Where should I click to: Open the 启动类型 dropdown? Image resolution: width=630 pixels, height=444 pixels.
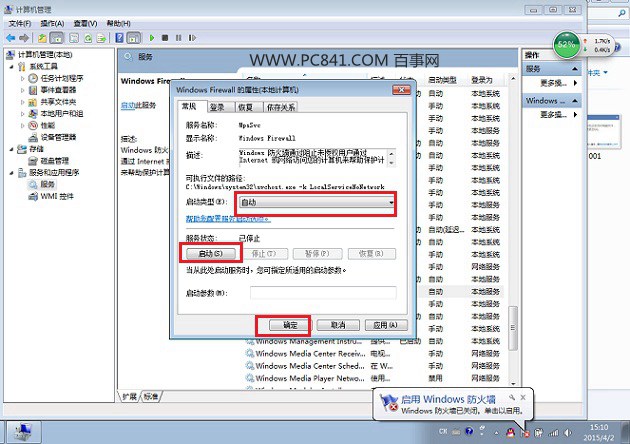[316, 203]
